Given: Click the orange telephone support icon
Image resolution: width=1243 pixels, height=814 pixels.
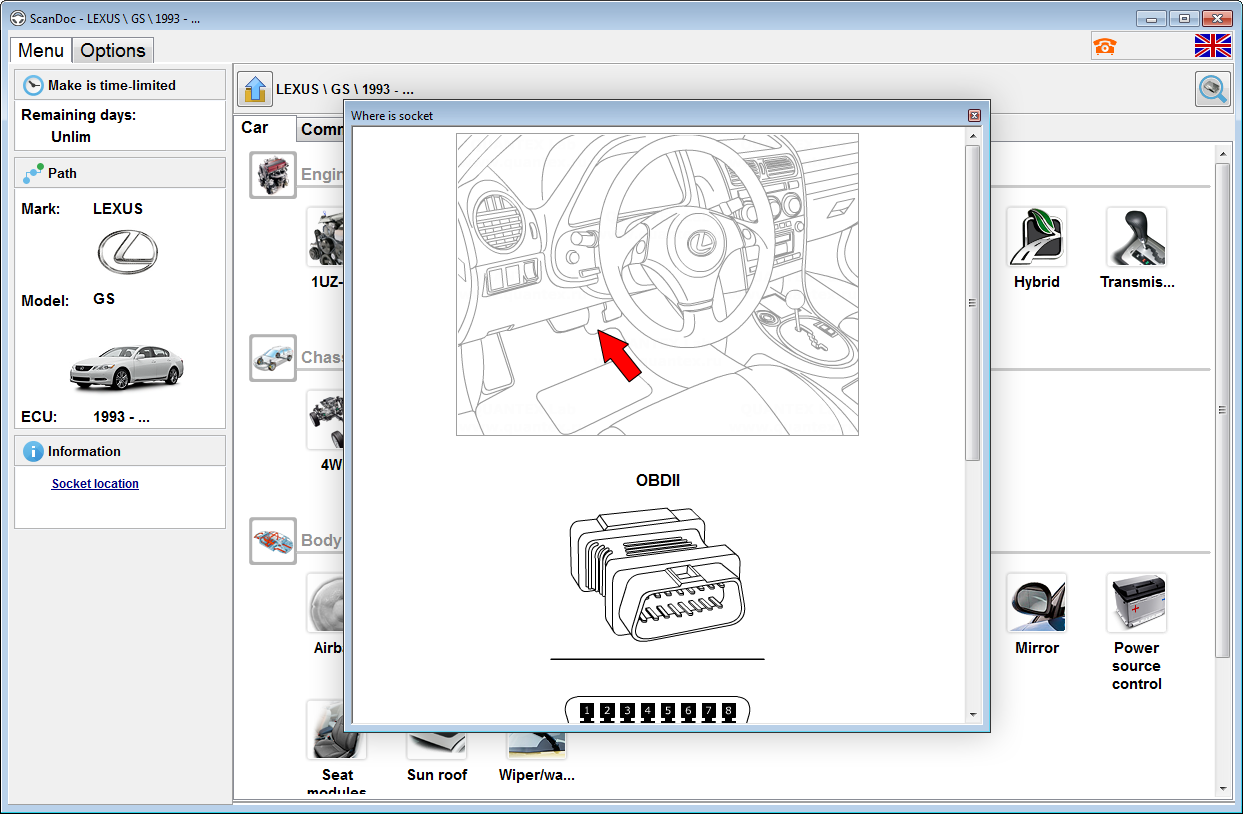Looking at the screenshot, I should click(1105, 46).
